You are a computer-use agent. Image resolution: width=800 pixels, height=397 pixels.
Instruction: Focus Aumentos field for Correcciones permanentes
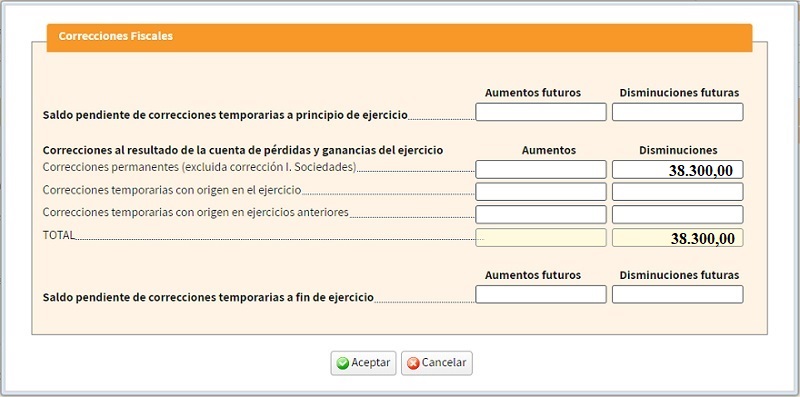tap(541, 169)
